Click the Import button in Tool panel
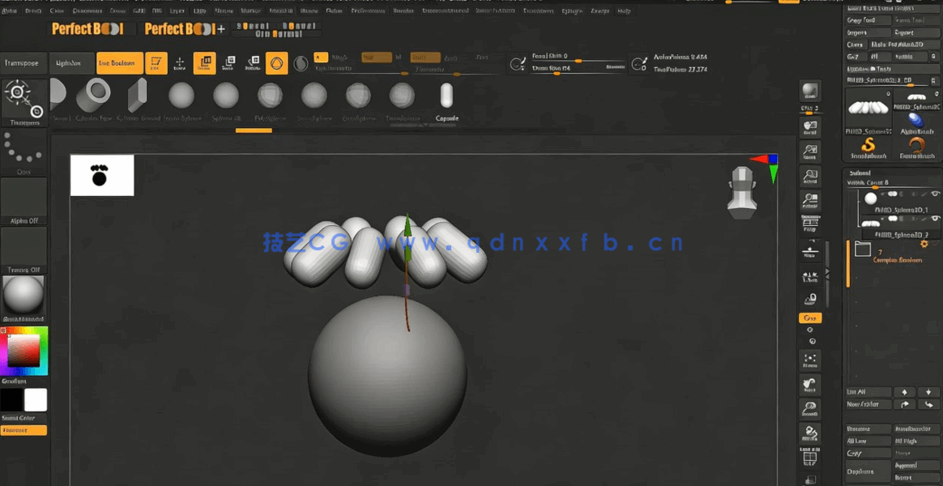943x486 pixels. [x=868, y=32]
